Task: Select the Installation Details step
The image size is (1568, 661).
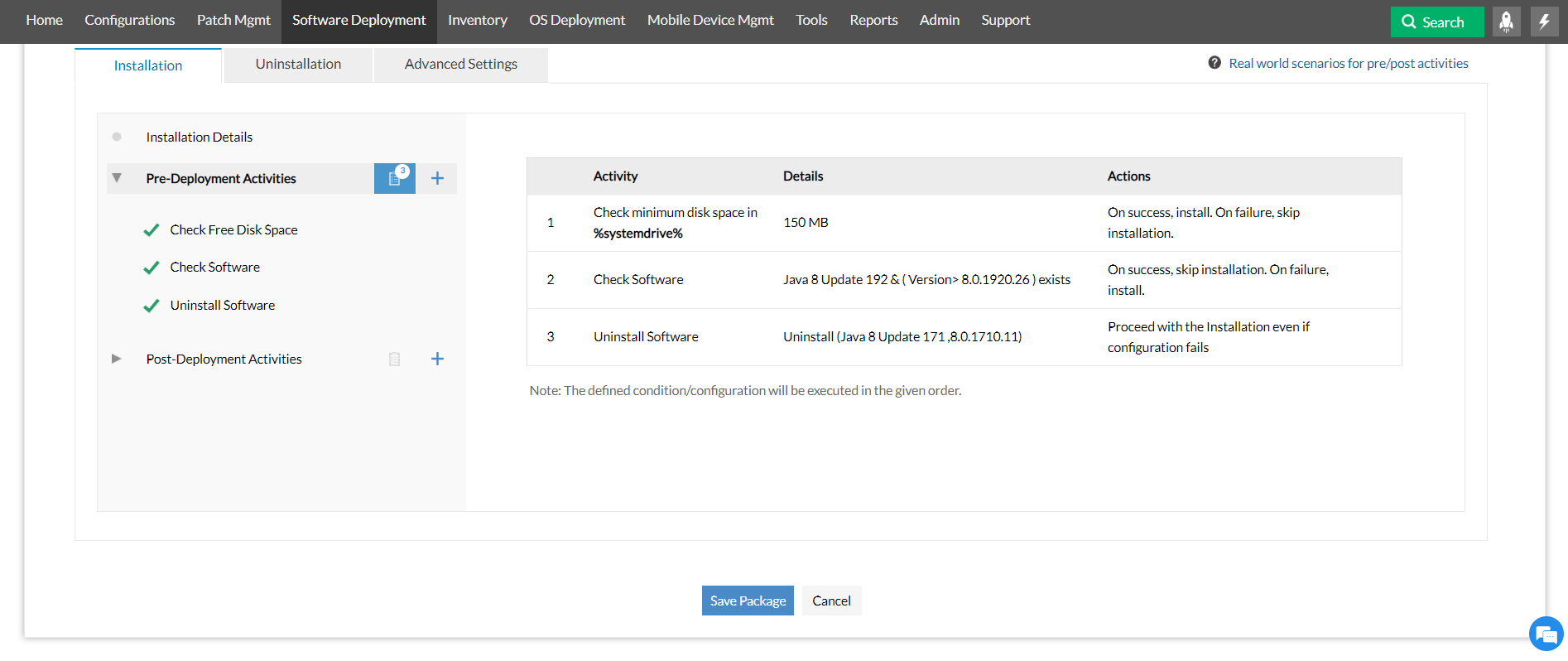Action: [199, 138]
